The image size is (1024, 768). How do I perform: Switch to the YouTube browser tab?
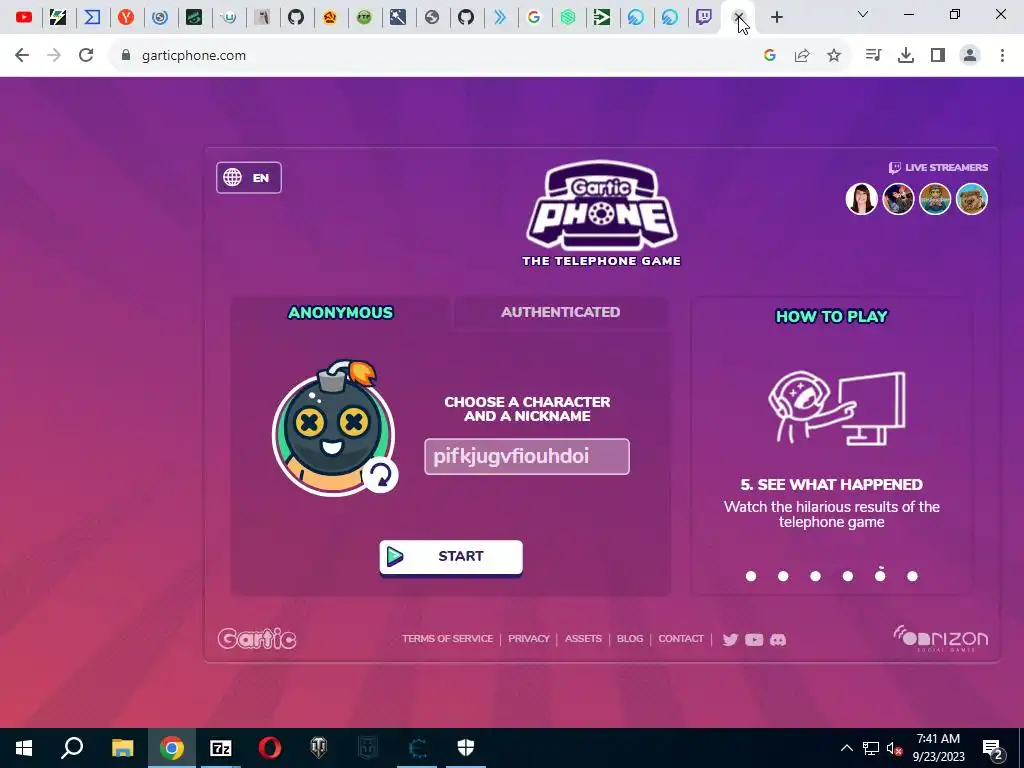[x=24, y=17]
